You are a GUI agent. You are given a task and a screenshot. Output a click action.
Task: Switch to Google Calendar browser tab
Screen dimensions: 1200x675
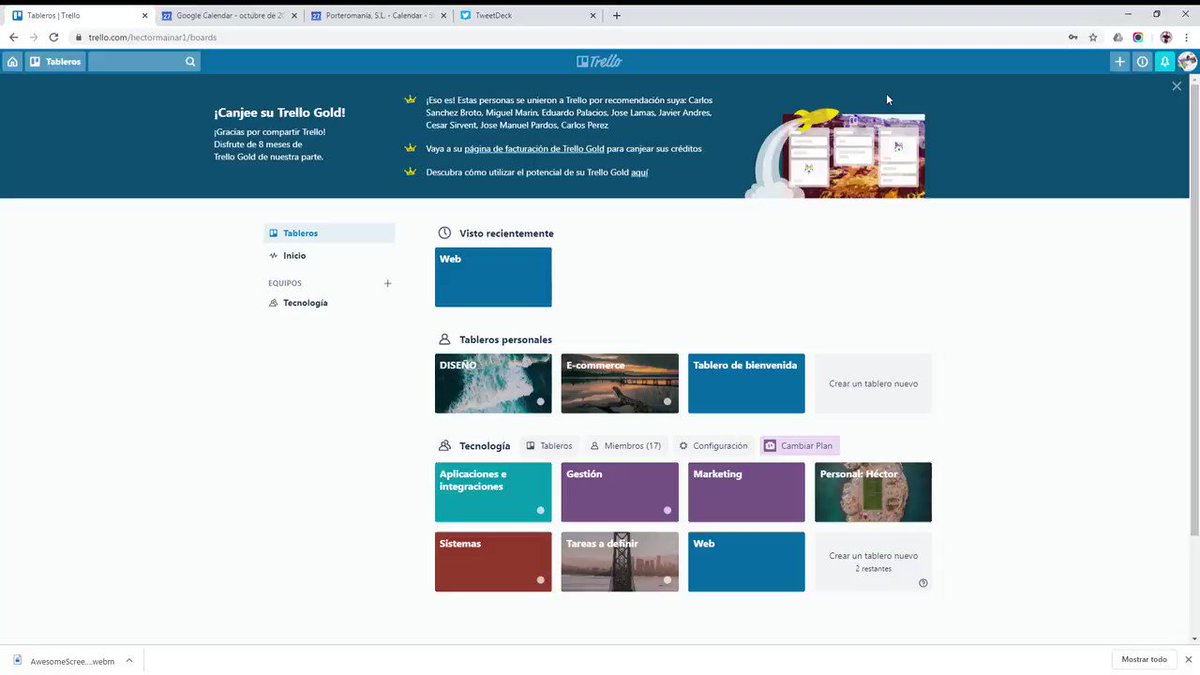point(229,15)
